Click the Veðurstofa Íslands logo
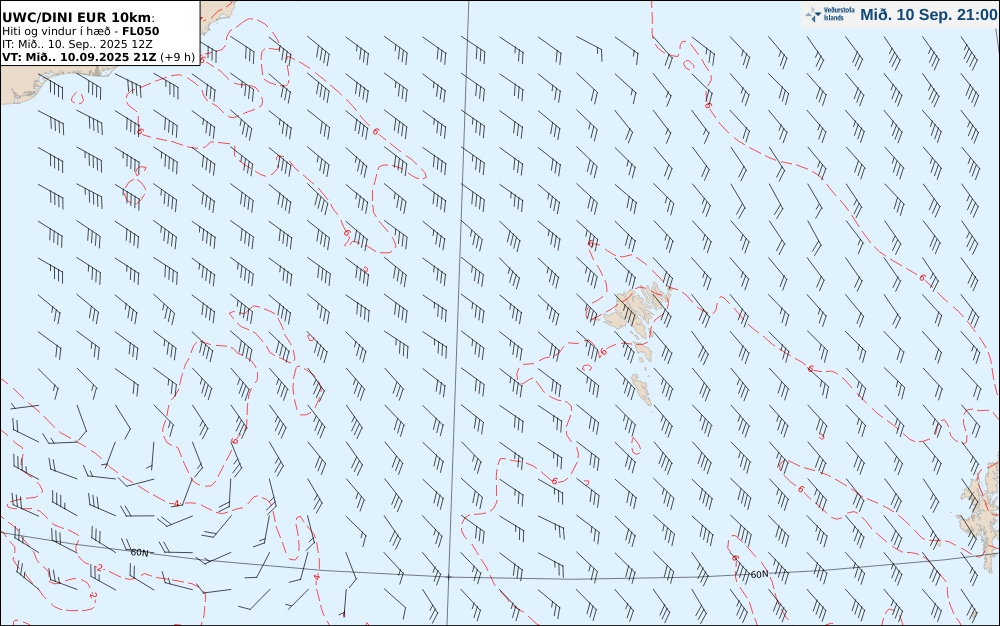 point(830,15)
